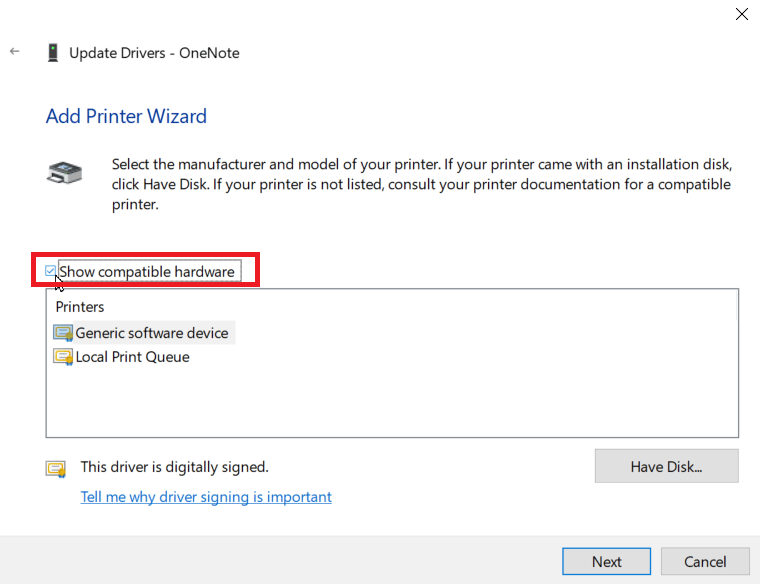Click the device icon beside Update Drivers title

coord(53,53)
